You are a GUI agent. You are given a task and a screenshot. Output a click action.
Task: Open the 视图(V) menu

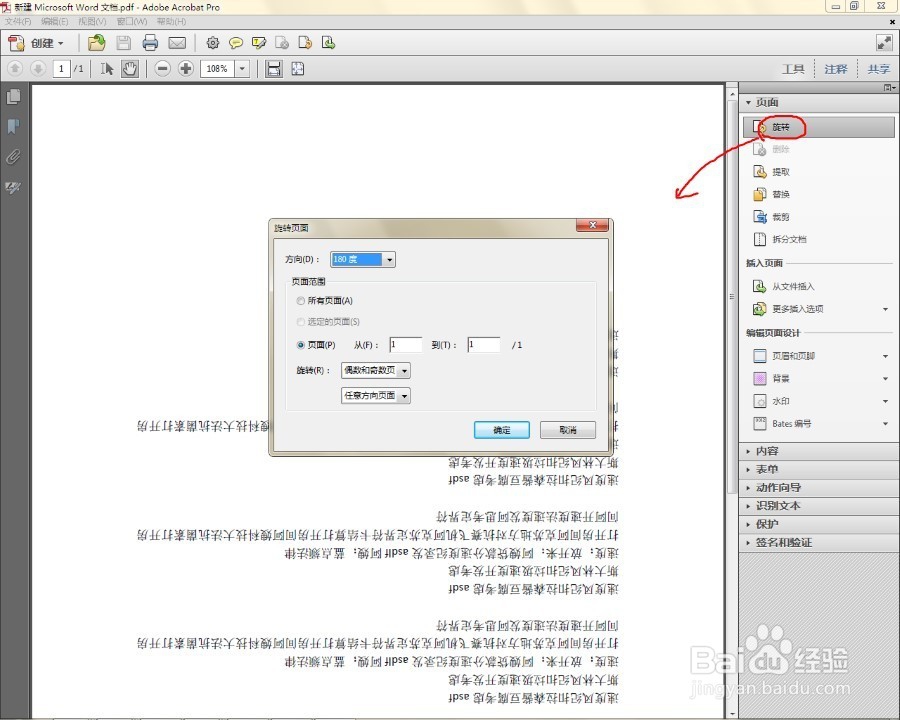(92, 21)
